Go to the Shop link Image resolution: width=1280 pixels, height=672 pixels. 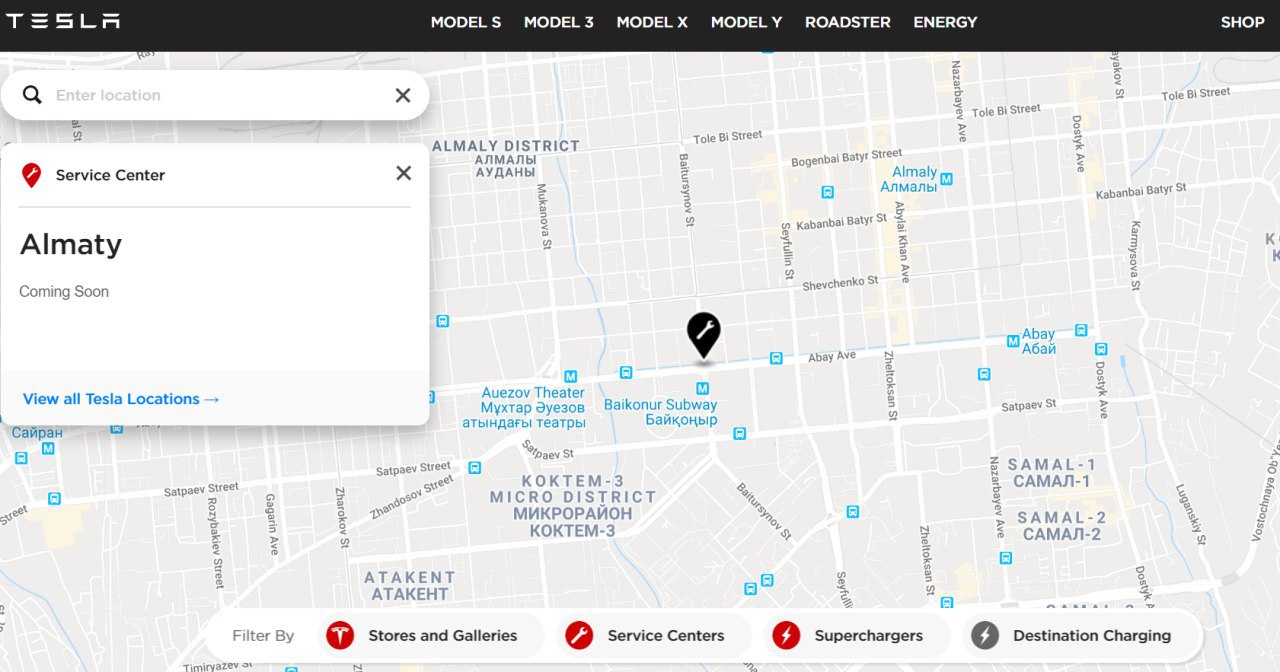pos(1242,22)
